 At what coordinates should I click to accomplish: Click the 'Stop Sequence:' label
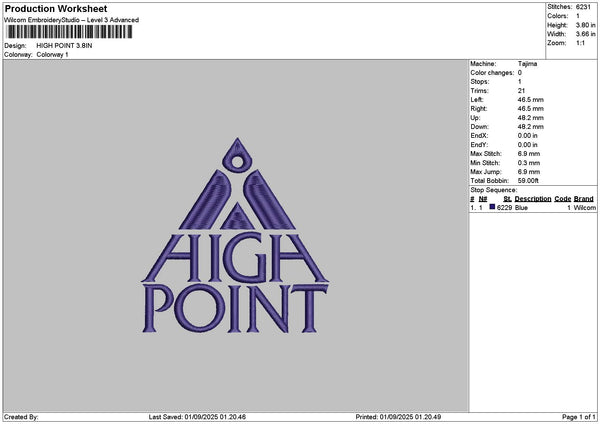point(494,190)
